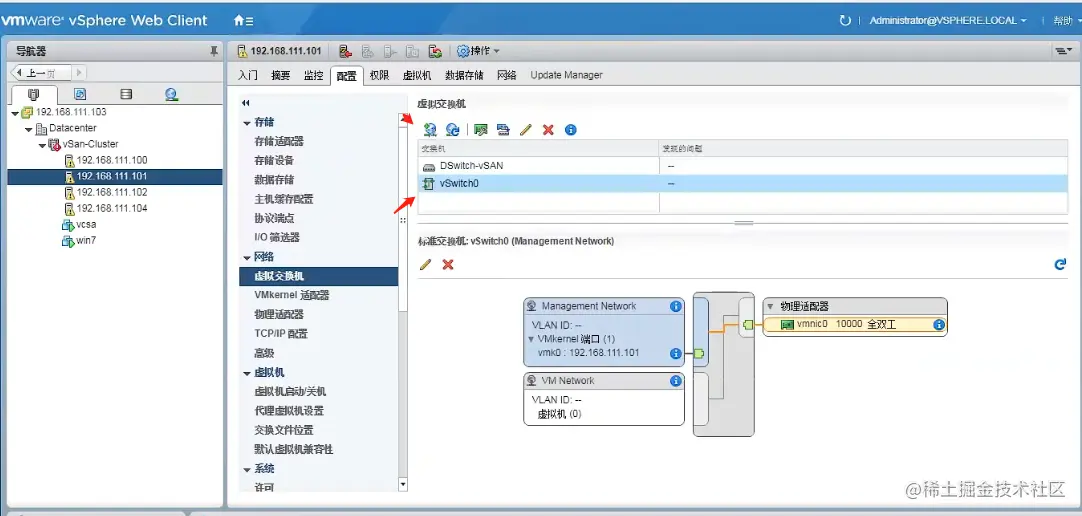1082x516 pixels.
Task: Click the Migrate VMkernel adapter icon
Action: click(x=503, y=130)
